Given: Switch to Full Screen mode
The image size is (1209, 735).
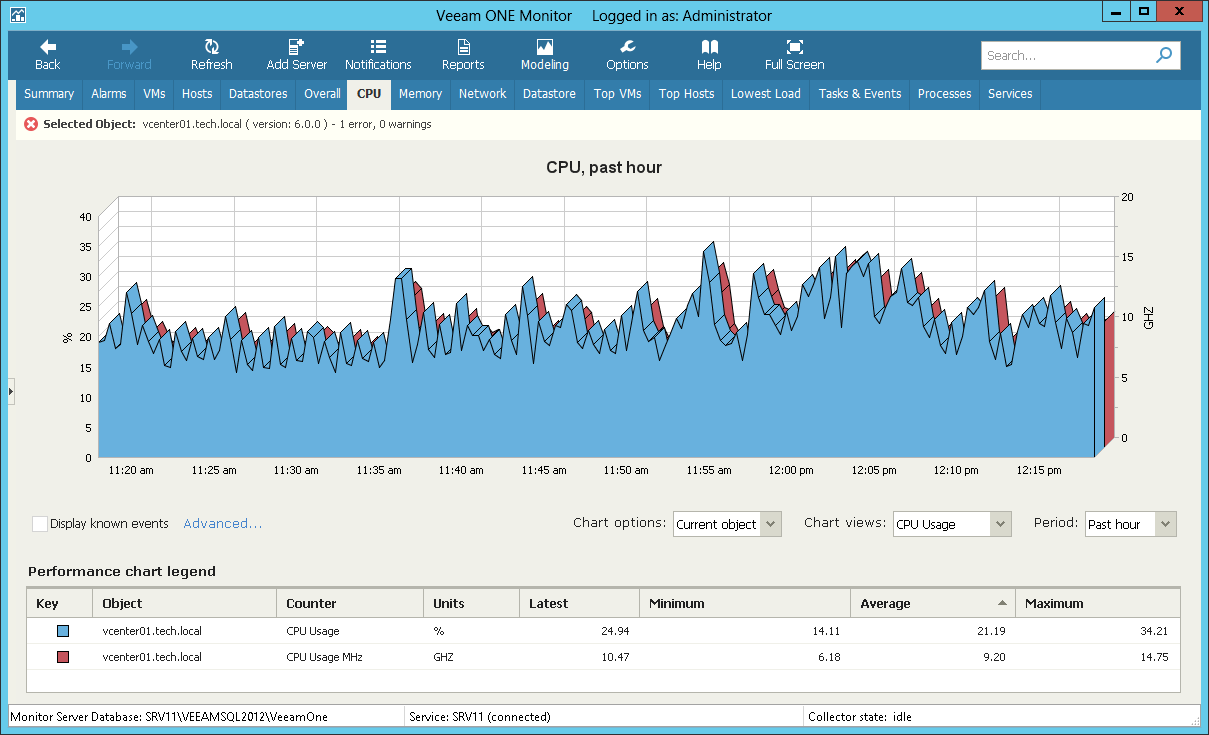Looking at the screenshot, I should click(794, 55).
